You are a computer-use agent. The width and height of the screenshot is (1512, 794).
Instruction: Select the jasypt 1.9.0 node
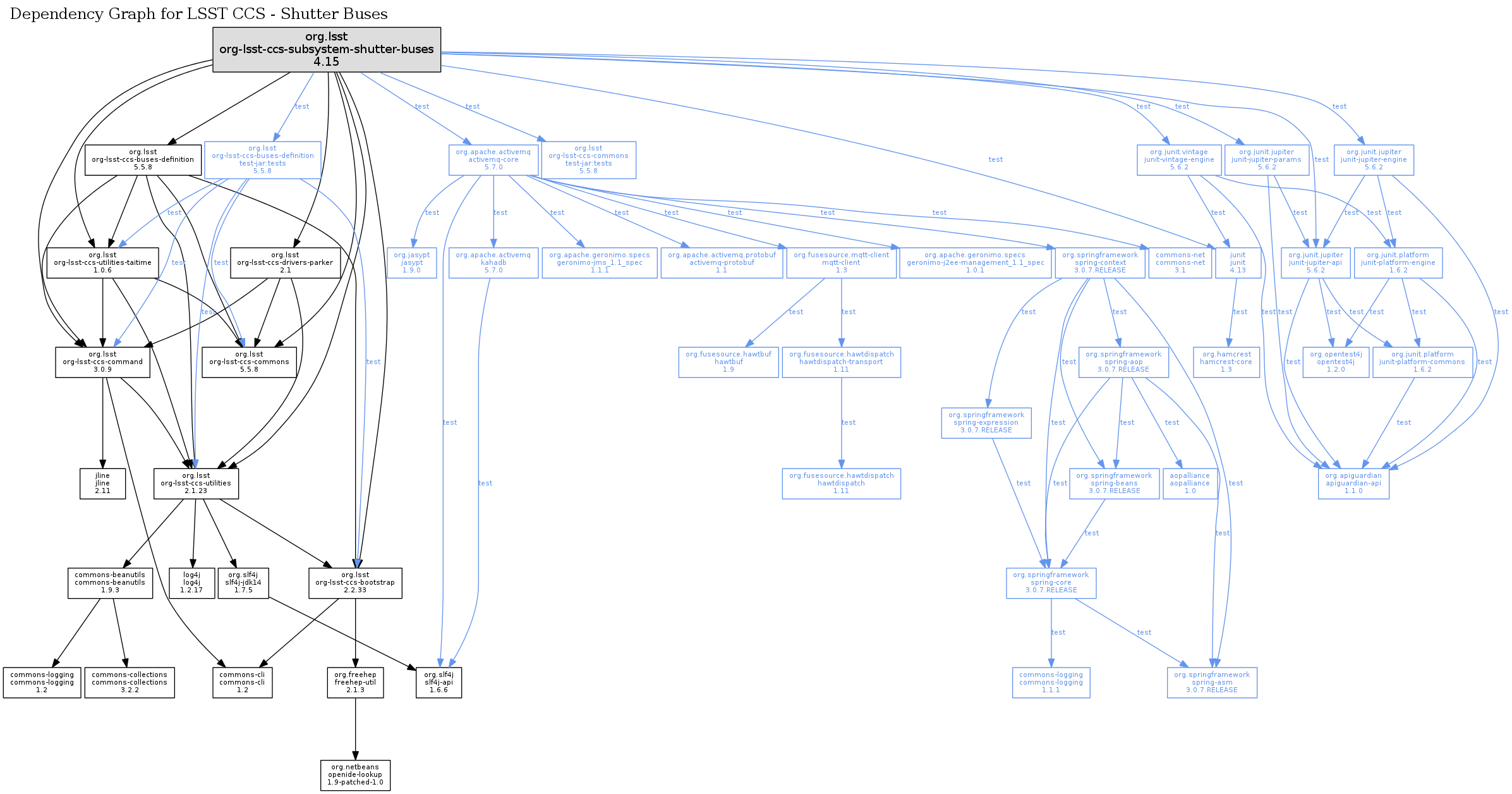[411, 262]
